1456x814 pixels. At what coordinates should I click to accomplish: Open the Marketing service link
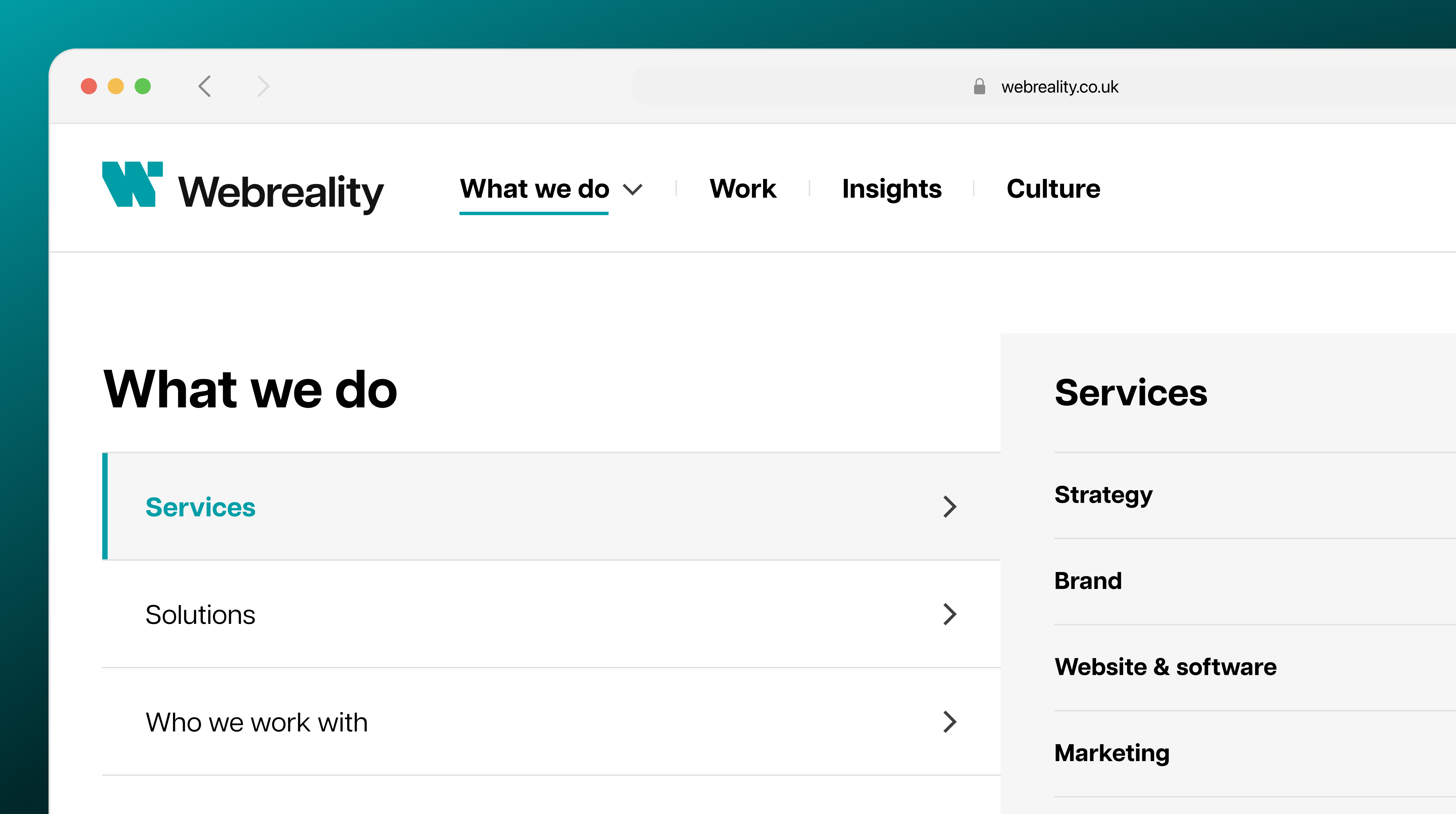click(x=1112, y=754)
